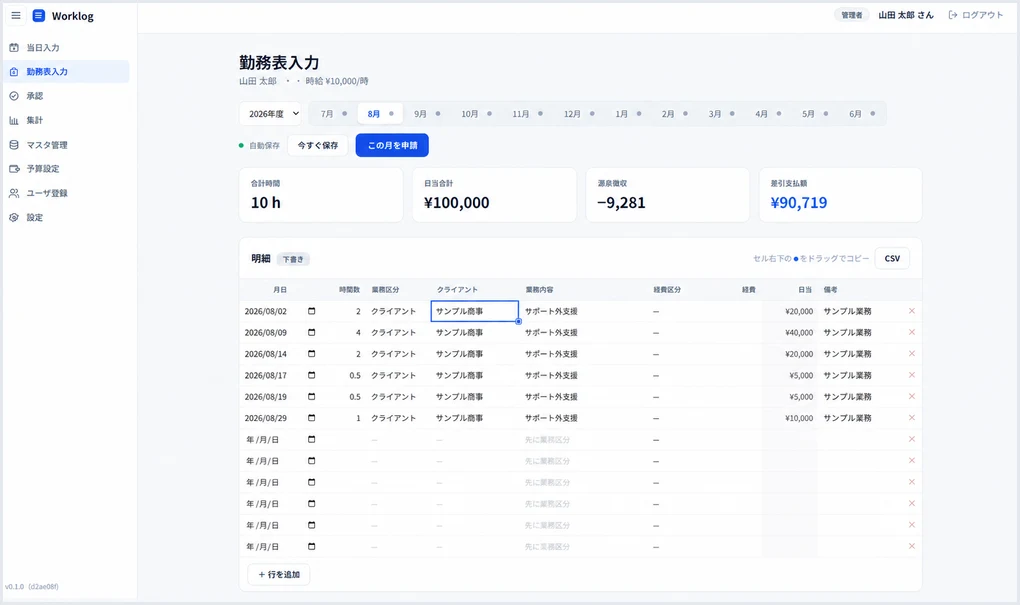Switch to the 7月 tab
This screenshot has height=605, width=1020.
tap(333, 114)
